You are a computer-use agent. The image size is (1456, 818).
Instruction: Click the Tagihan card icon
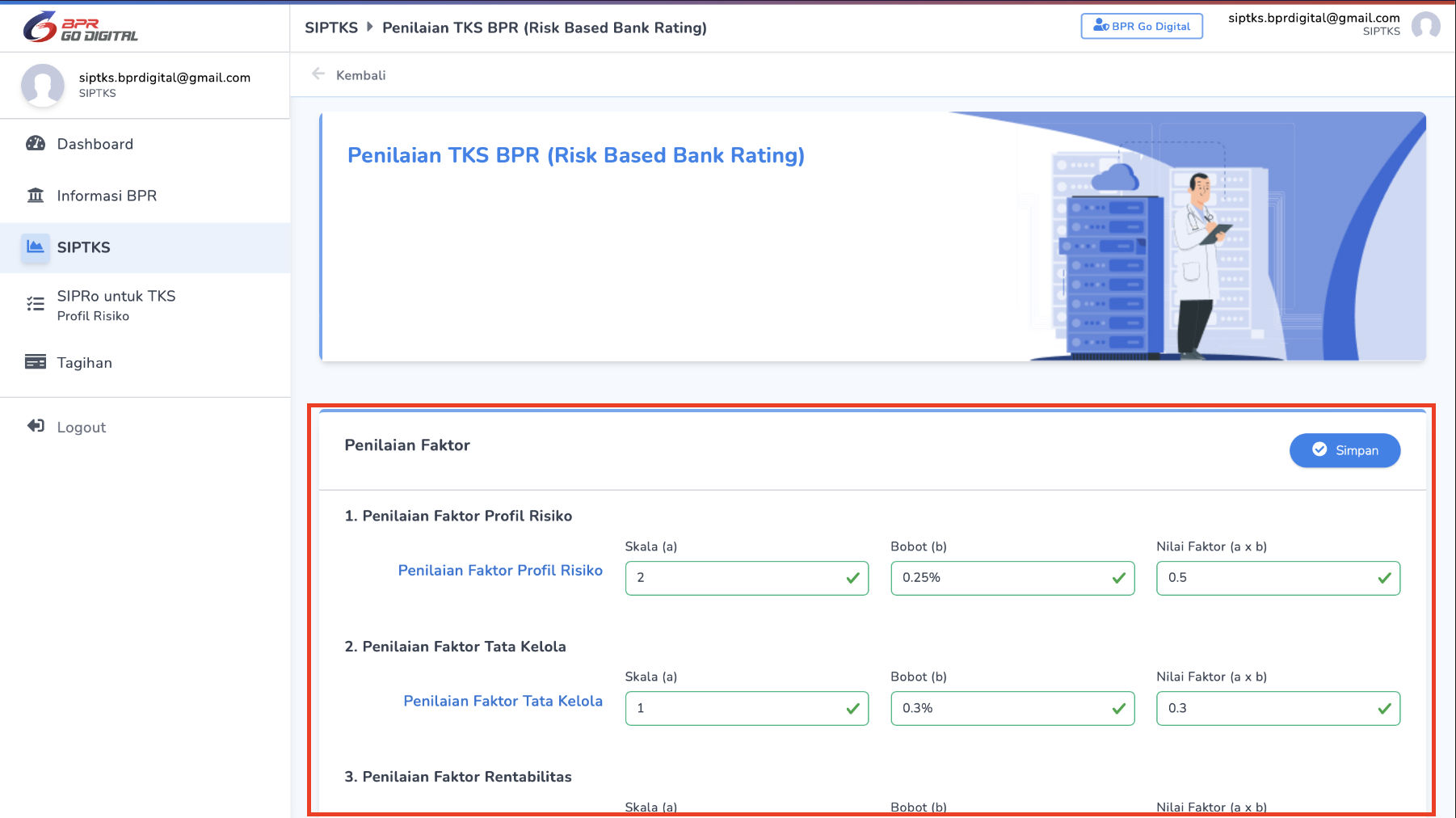(x=36, y=361)
